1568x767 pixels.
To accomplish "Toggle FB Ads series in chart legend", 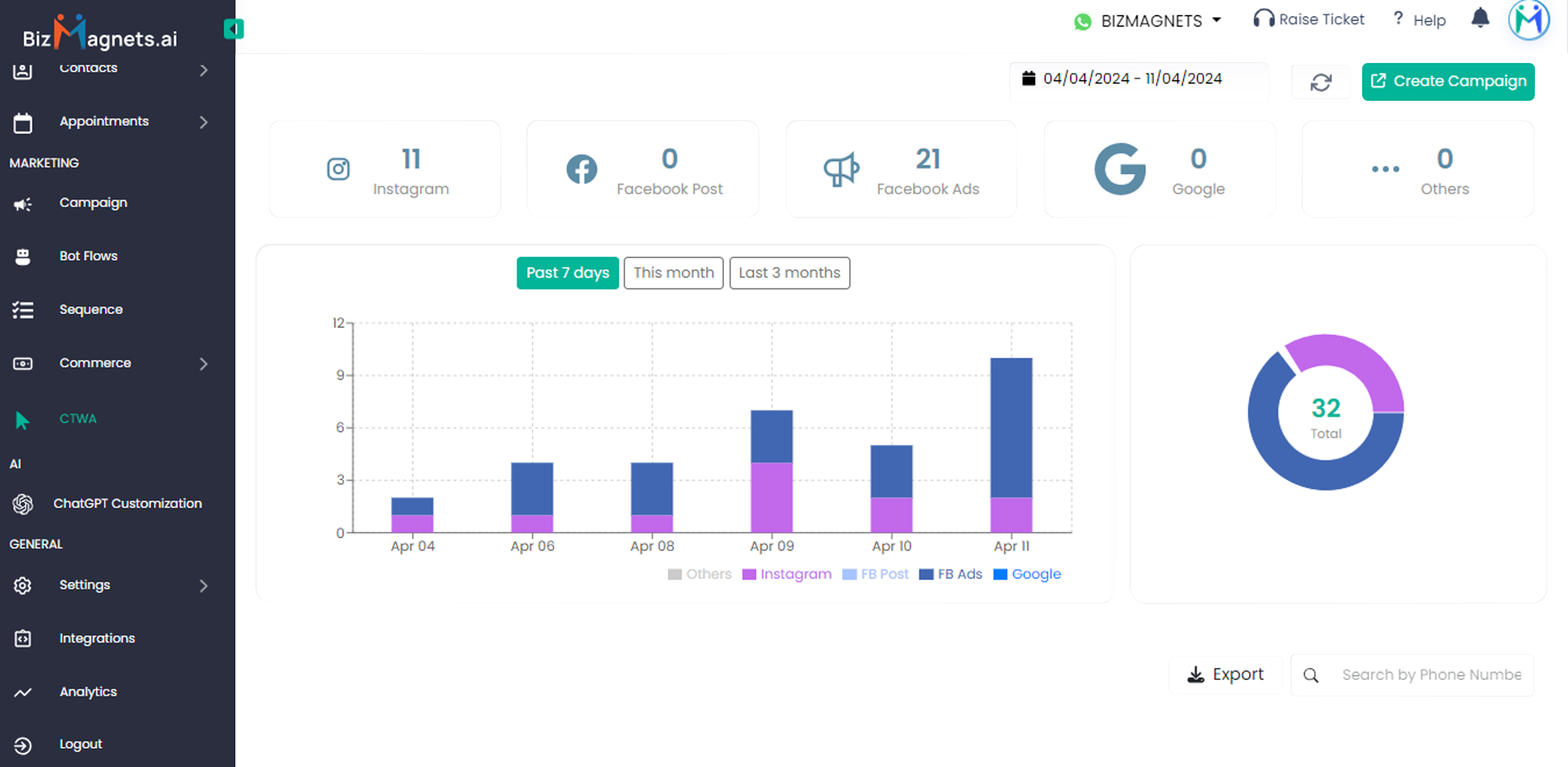I will pyautogui.click(x=951, y=574).
